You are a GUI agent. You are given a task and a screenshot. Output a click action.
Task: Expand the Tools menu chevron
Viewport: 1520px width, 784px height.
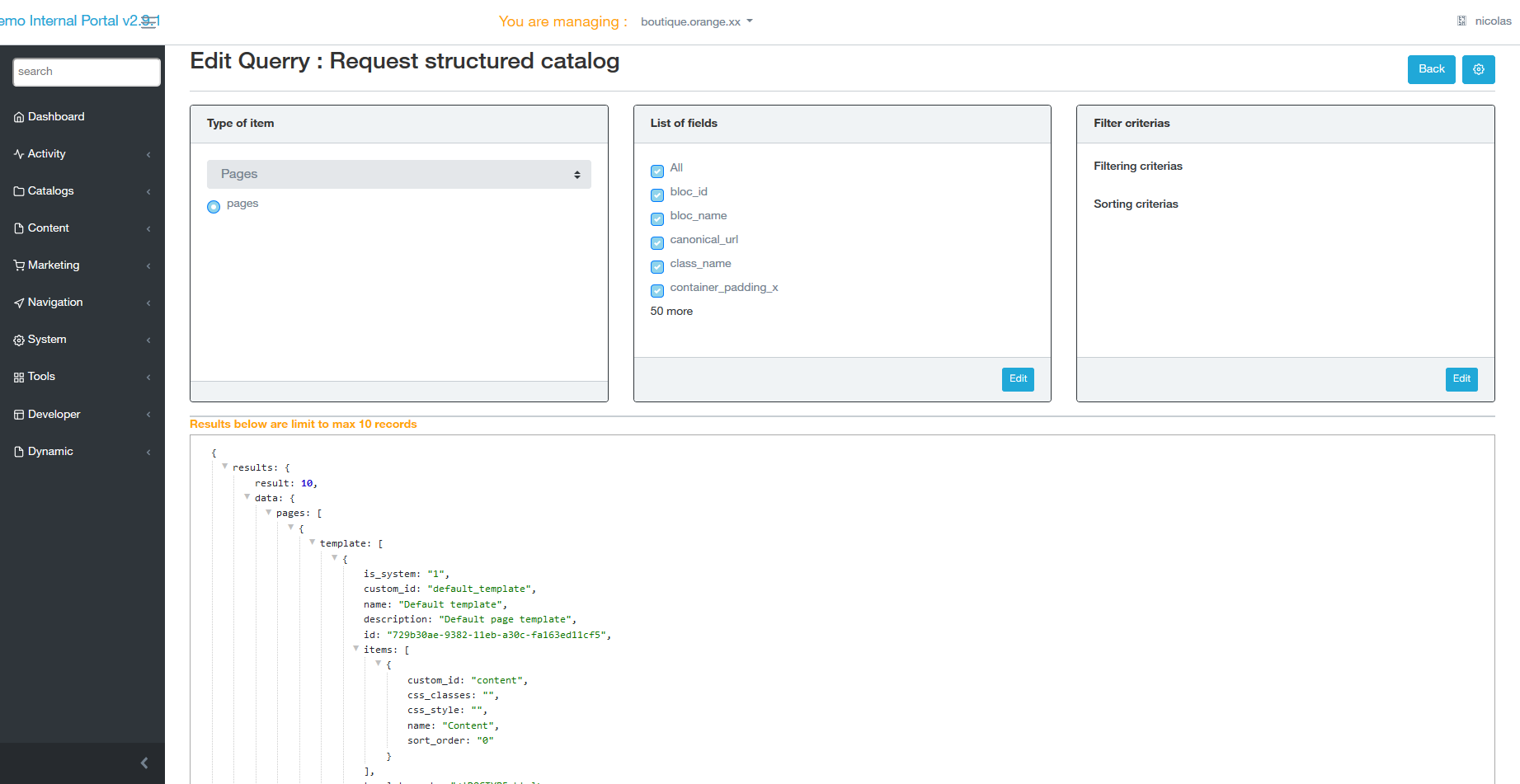tap(148, 377)
